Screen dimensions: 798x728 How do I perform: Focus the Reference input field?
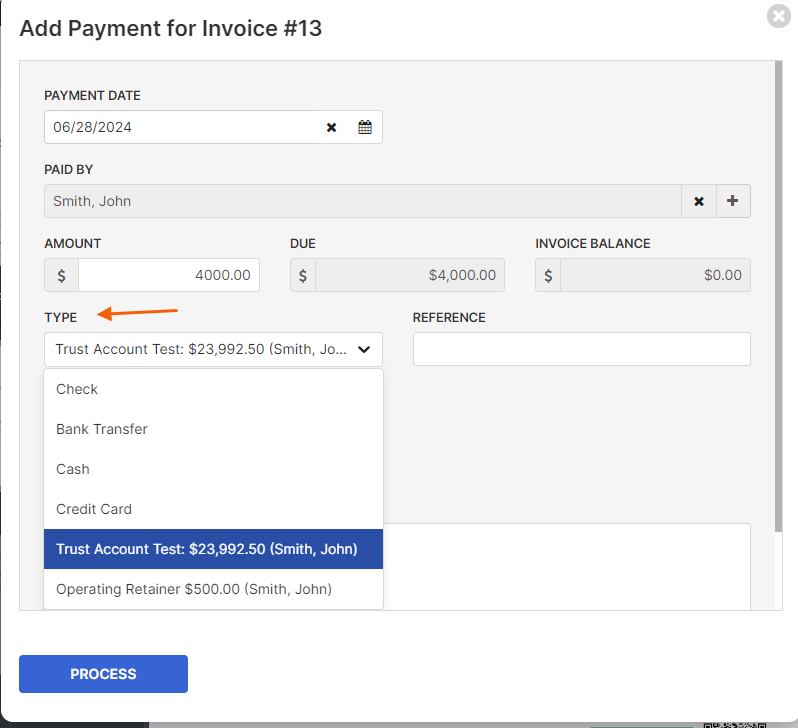[582, 349]
